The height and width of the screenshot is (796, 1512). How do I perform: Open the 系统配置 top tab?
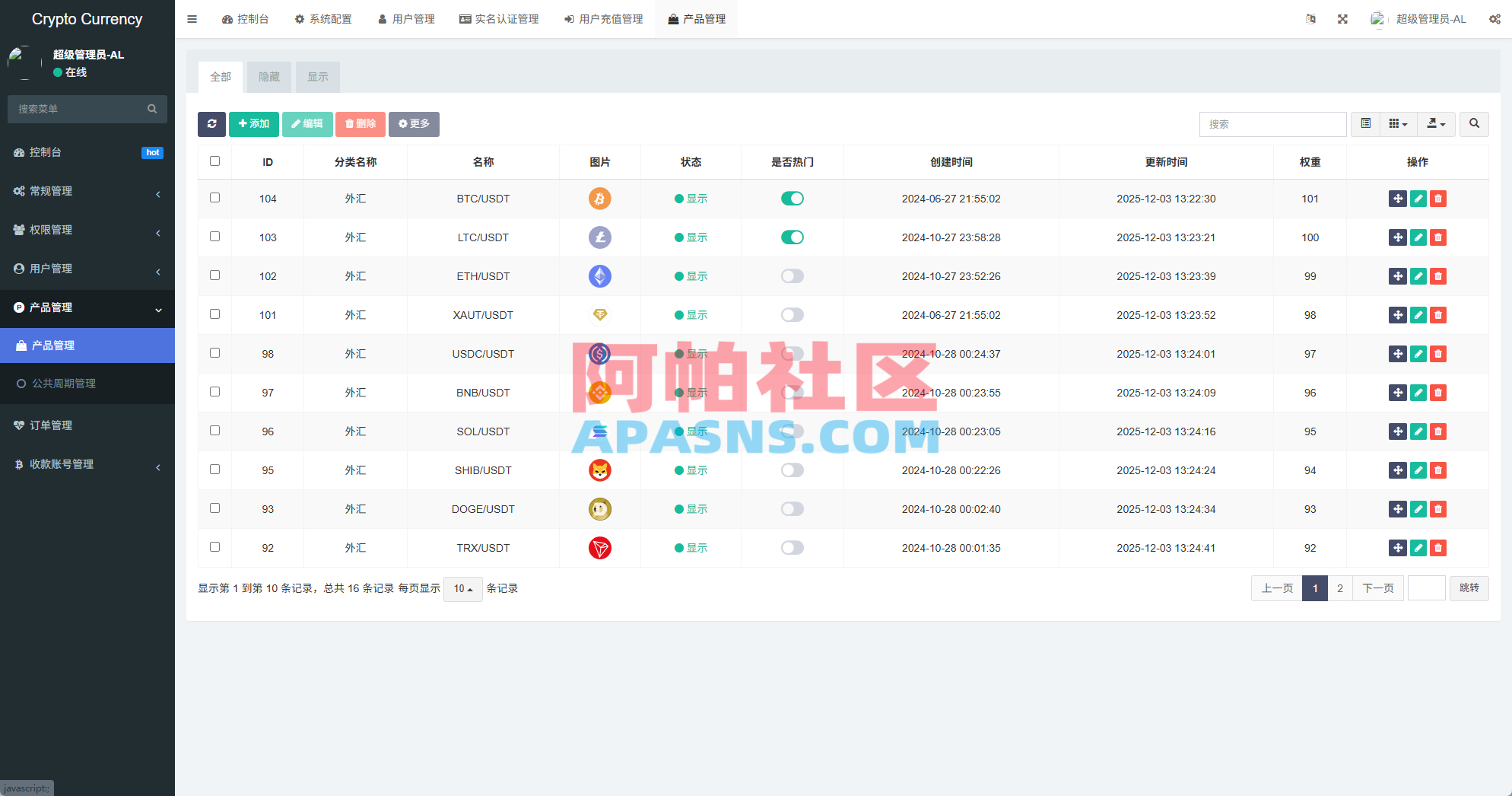point(323,19)
